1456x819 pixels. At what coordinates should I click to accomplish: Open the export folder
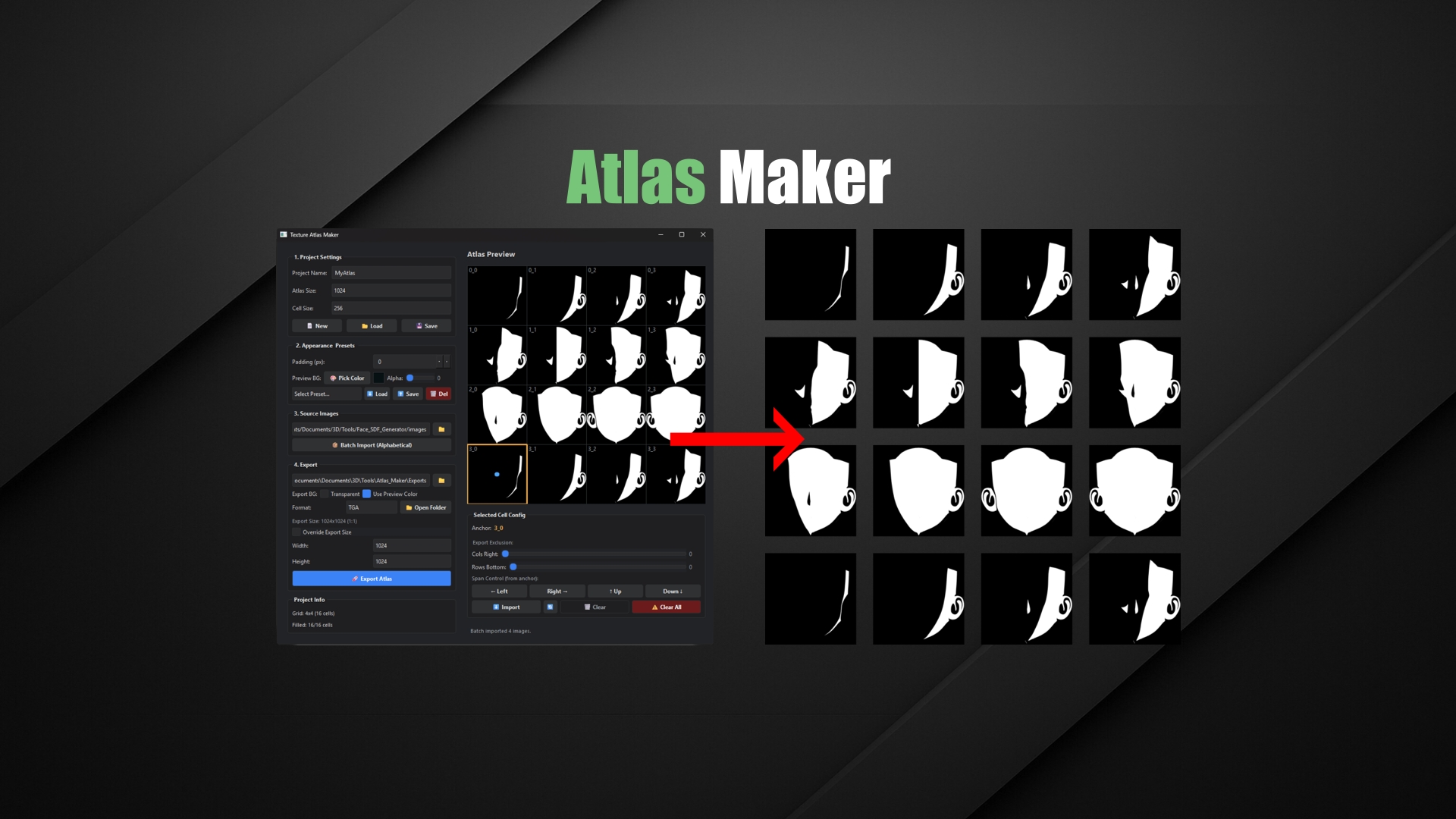[x=425, y=508]
